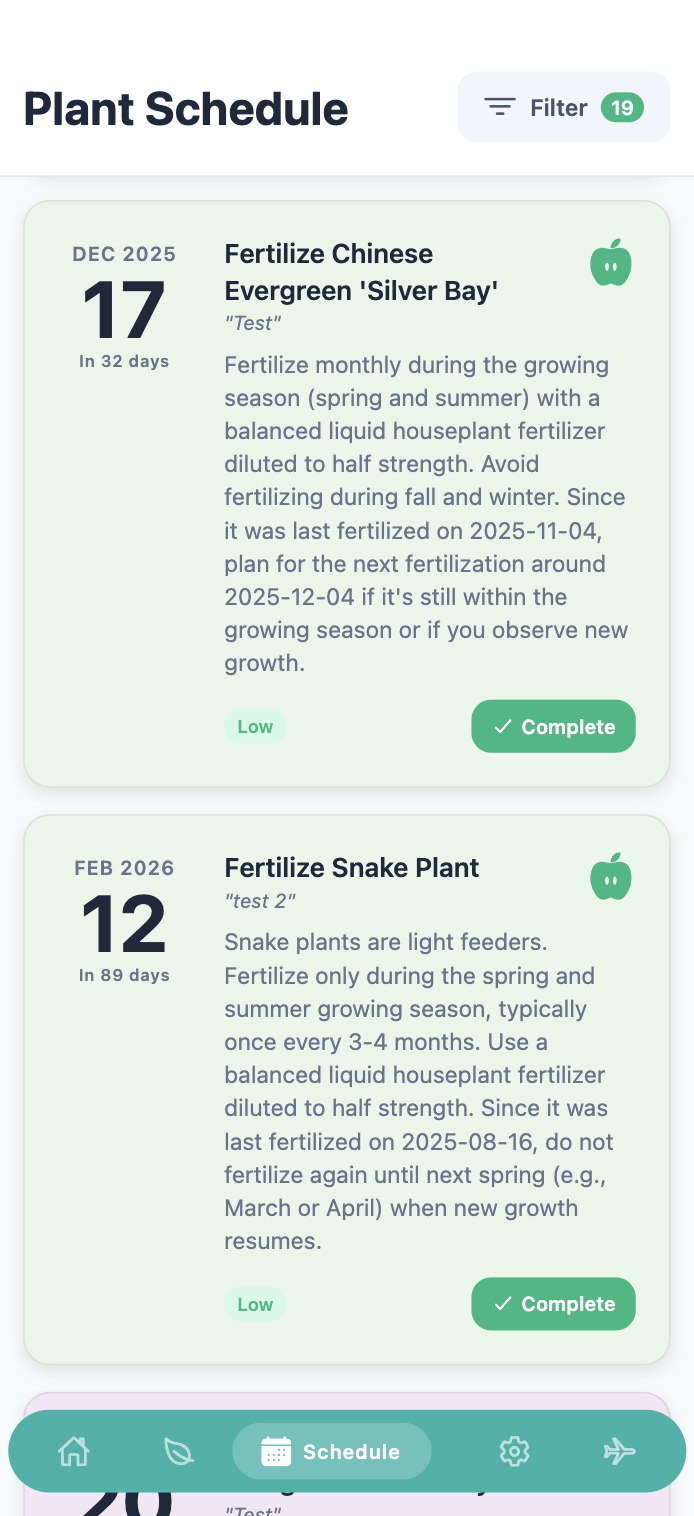Open the Filter options
This screenshot has height=1516, width=694.
[x=558, y=107]
